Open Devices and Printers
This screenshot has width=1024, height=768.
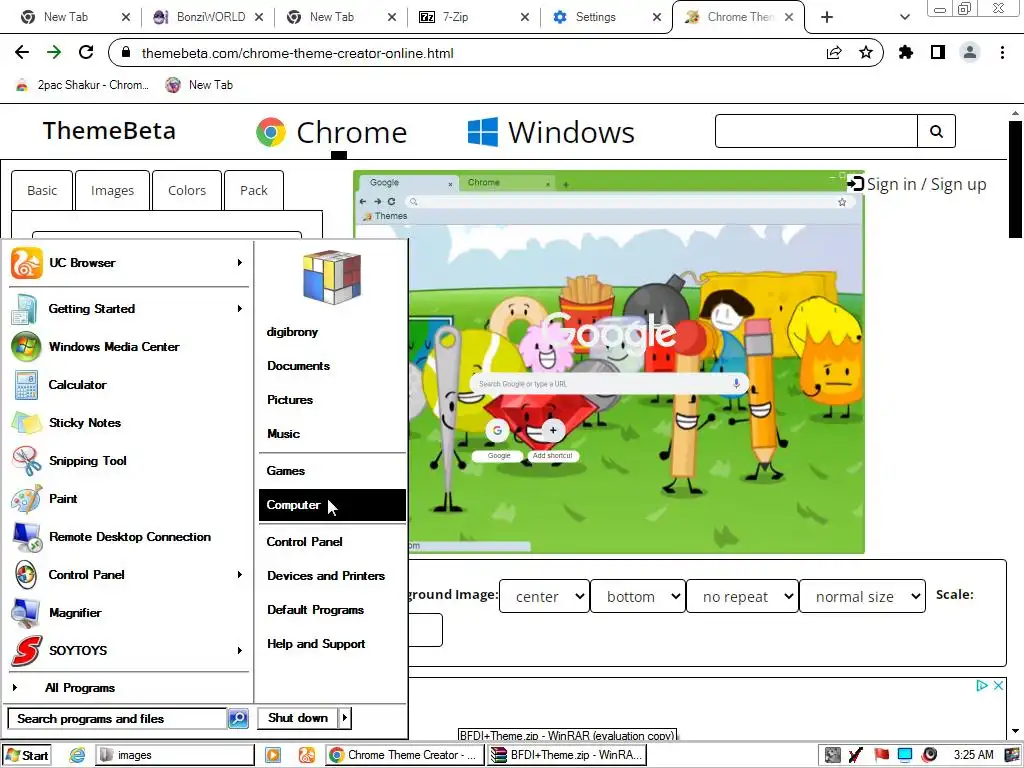tap(332, 575)
